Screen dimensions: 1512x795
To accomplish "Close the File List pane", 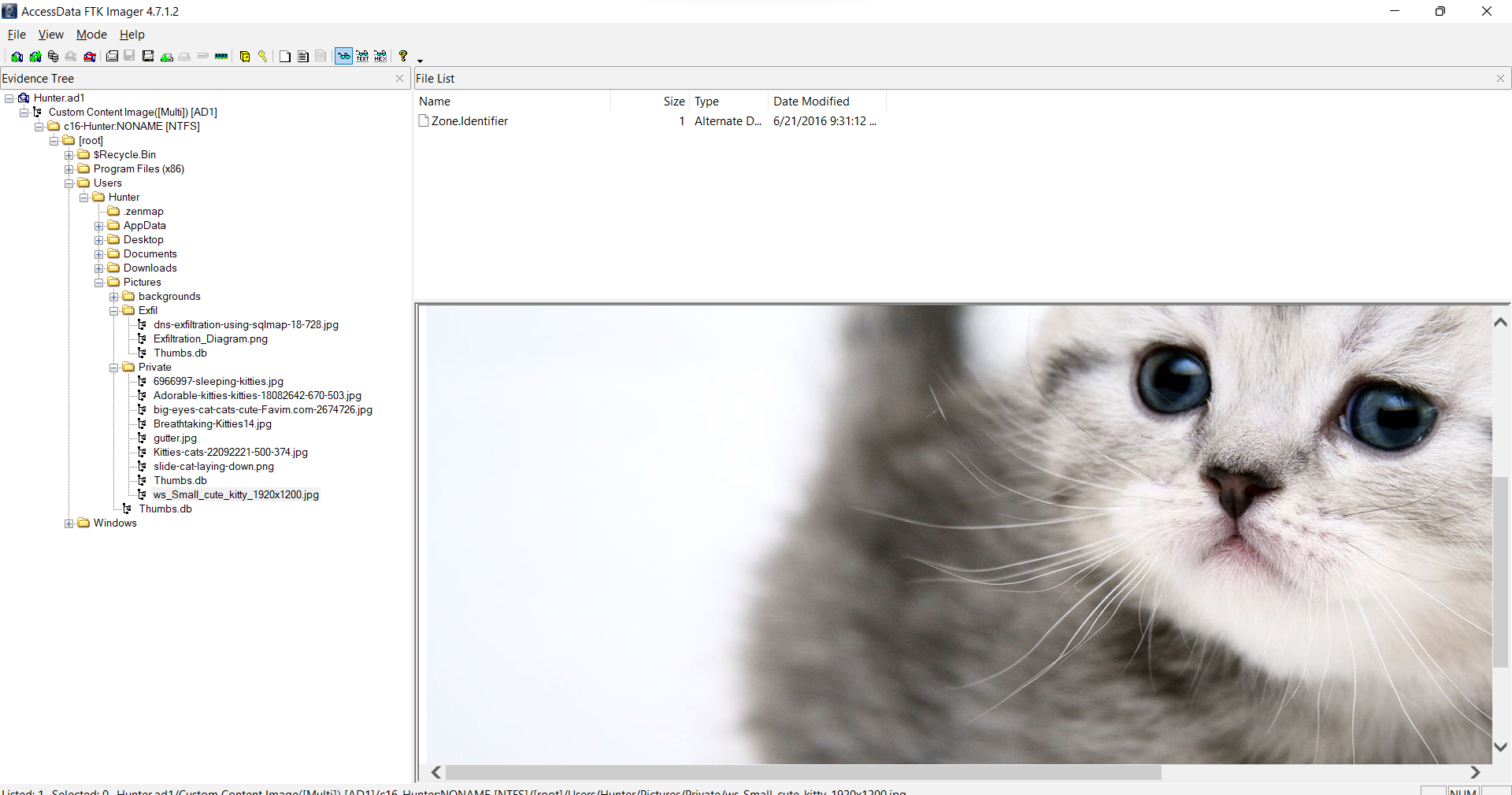I will tap(1500, 79).
